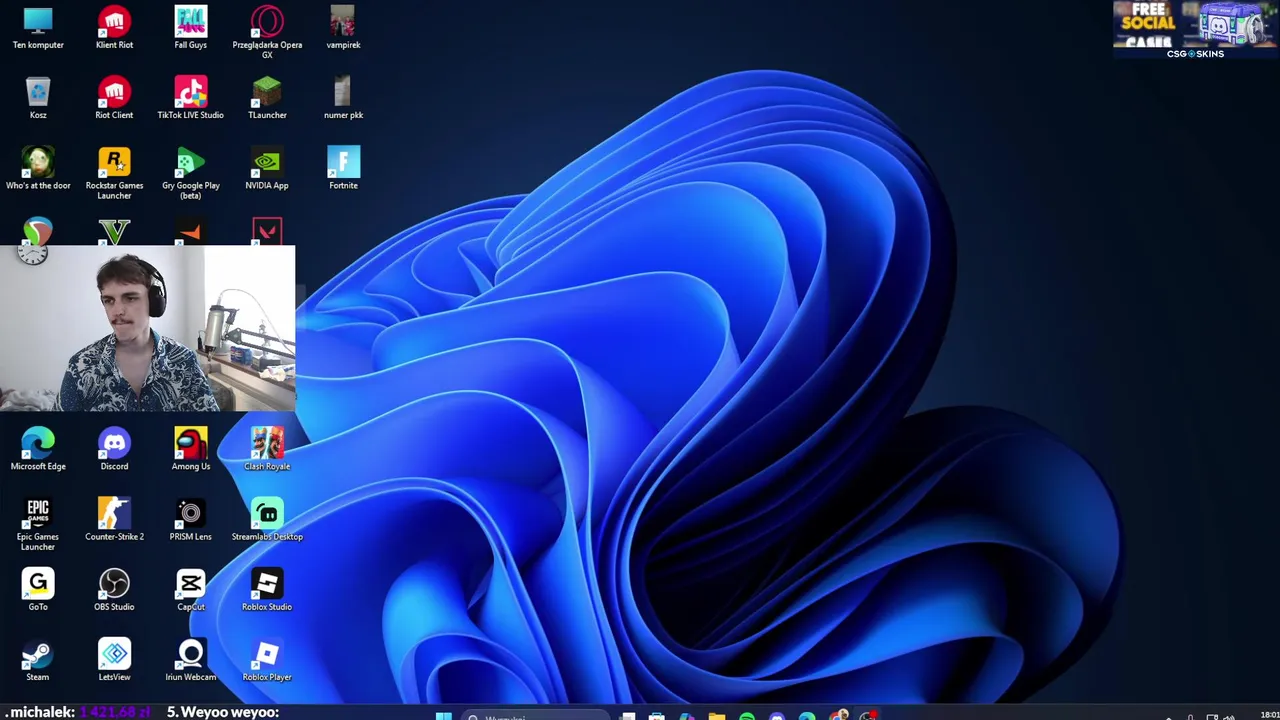Viewport: 1280px width, 720px height.
Task: Open the vampirek desktop file
Action: click(343, 28)
